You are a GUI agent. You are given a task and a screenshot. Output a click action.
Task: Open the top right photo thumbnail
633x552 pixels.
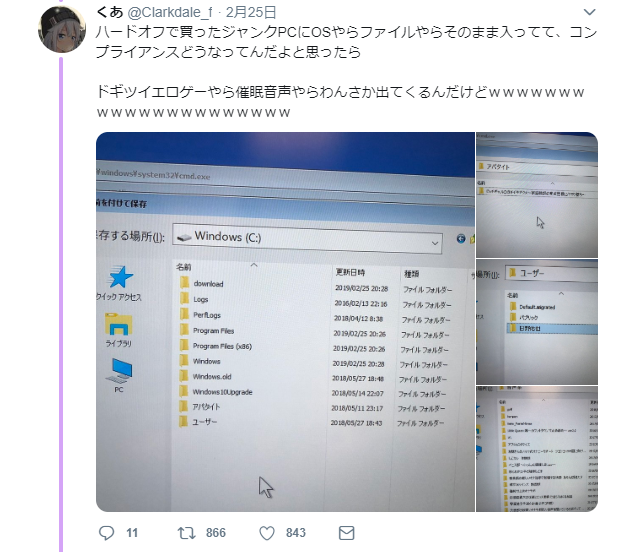coord(537,194)
